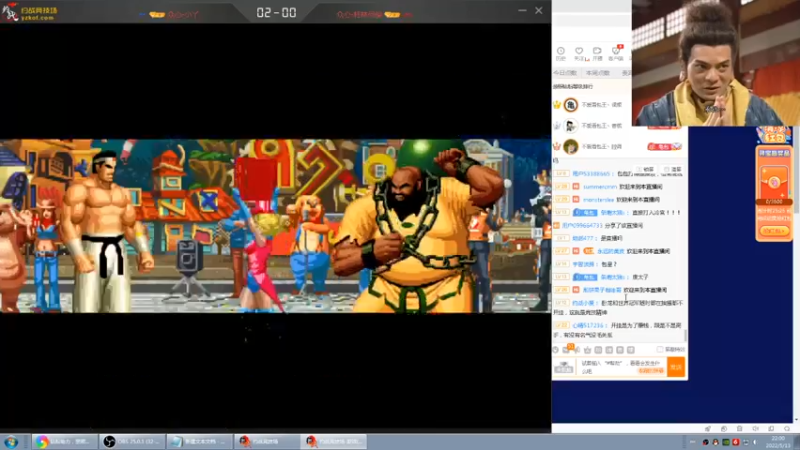Open the client icon with red badge
Image resolution: width=800 pixels, height=450 pixels.
click(x=616, y=53)
